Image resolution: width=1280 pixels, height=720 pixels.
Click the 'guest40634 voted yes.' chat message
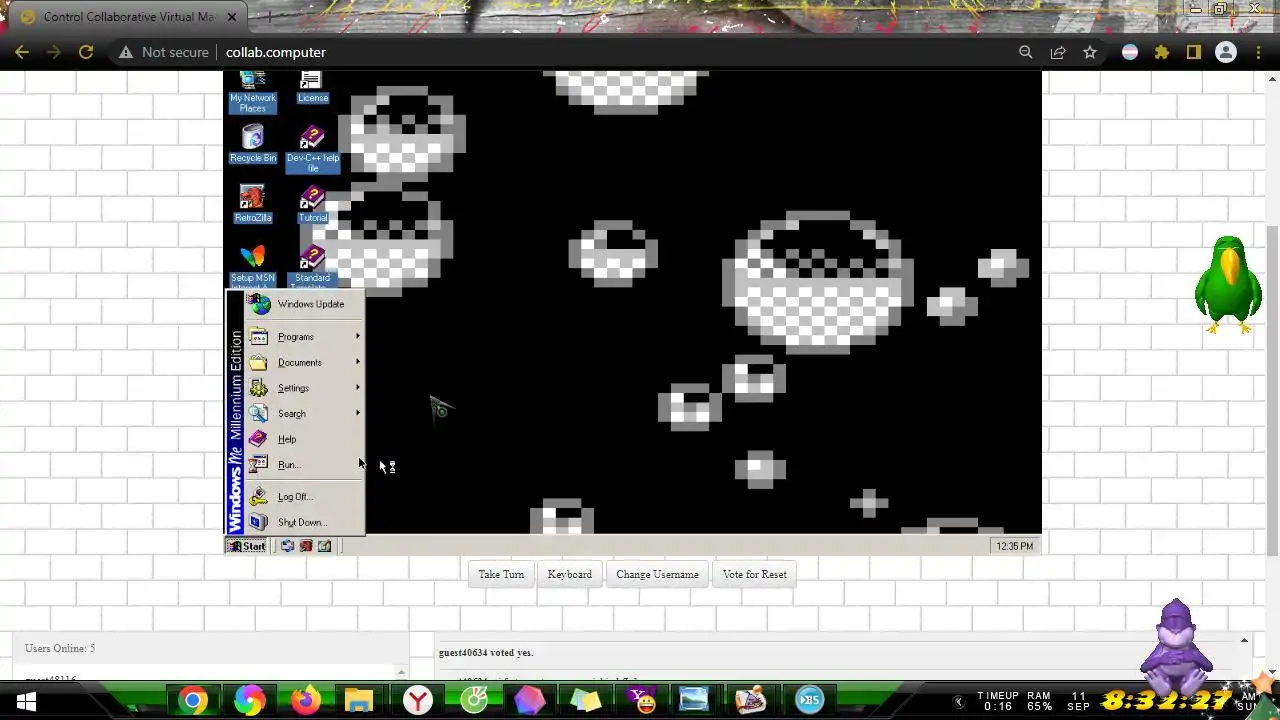click(x=486, y=653)
